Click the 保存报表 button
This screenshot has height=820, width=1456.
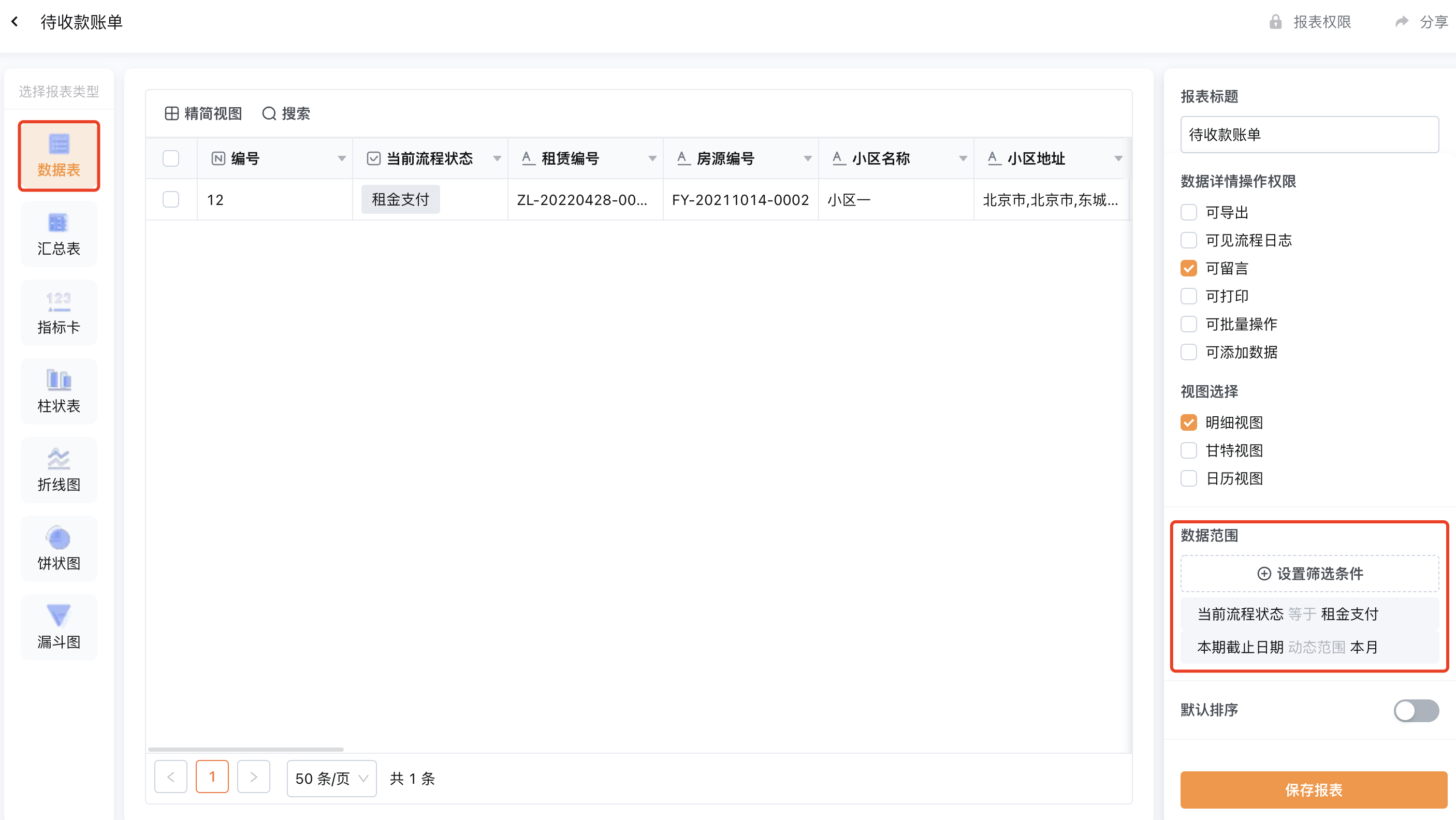pyautogui.click(x=1314, y=789)
